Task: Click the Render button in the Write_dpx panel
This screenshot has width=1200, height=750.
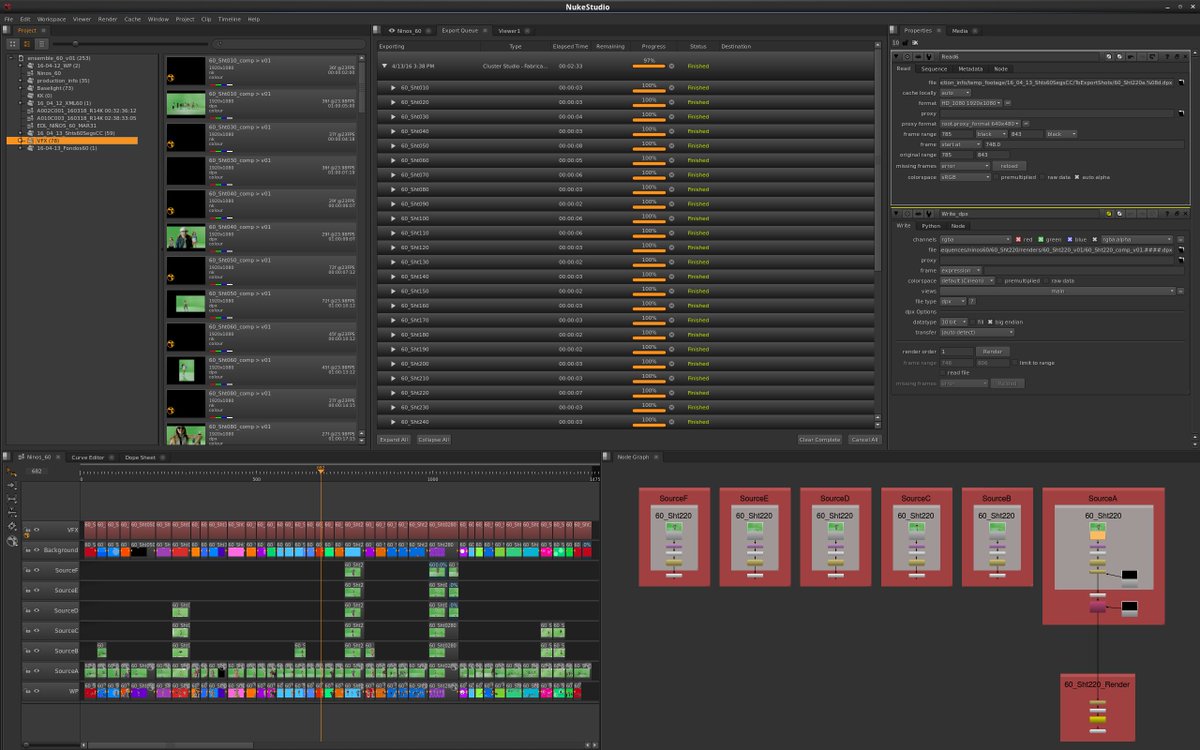Action: coord(993,351)
